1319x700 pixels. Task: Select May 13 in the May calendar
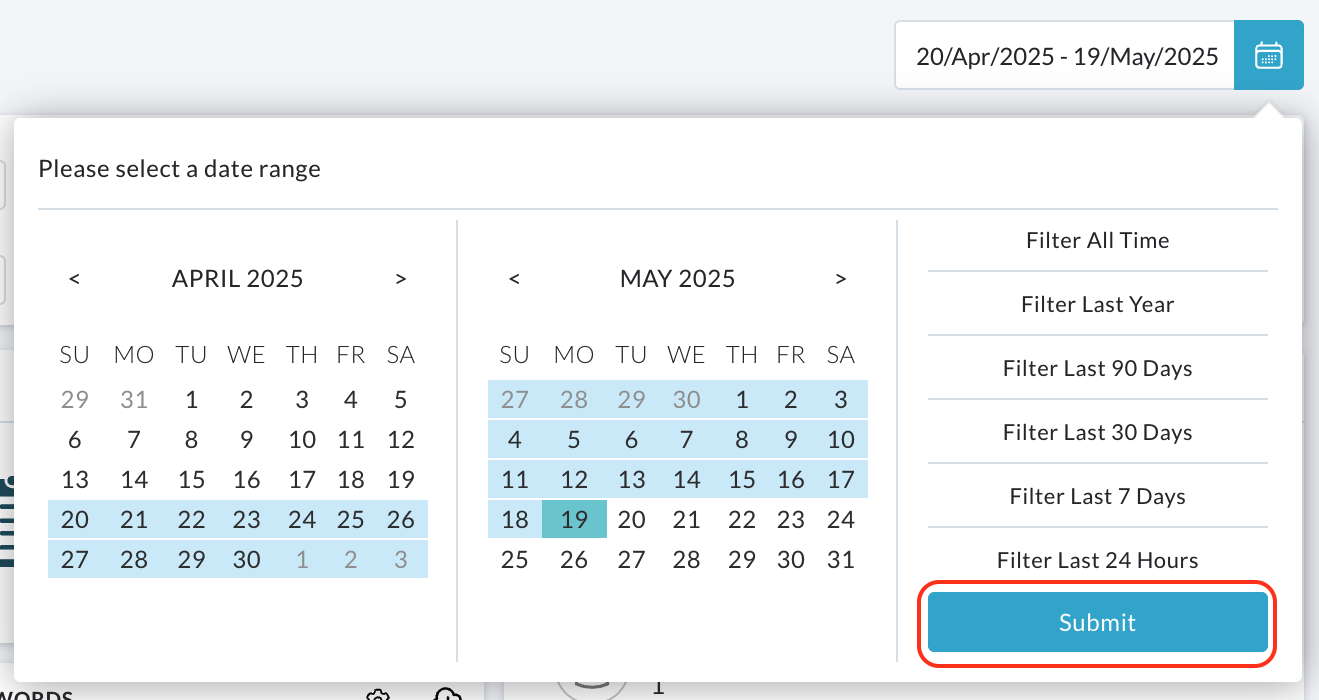(x=631, y=479)
